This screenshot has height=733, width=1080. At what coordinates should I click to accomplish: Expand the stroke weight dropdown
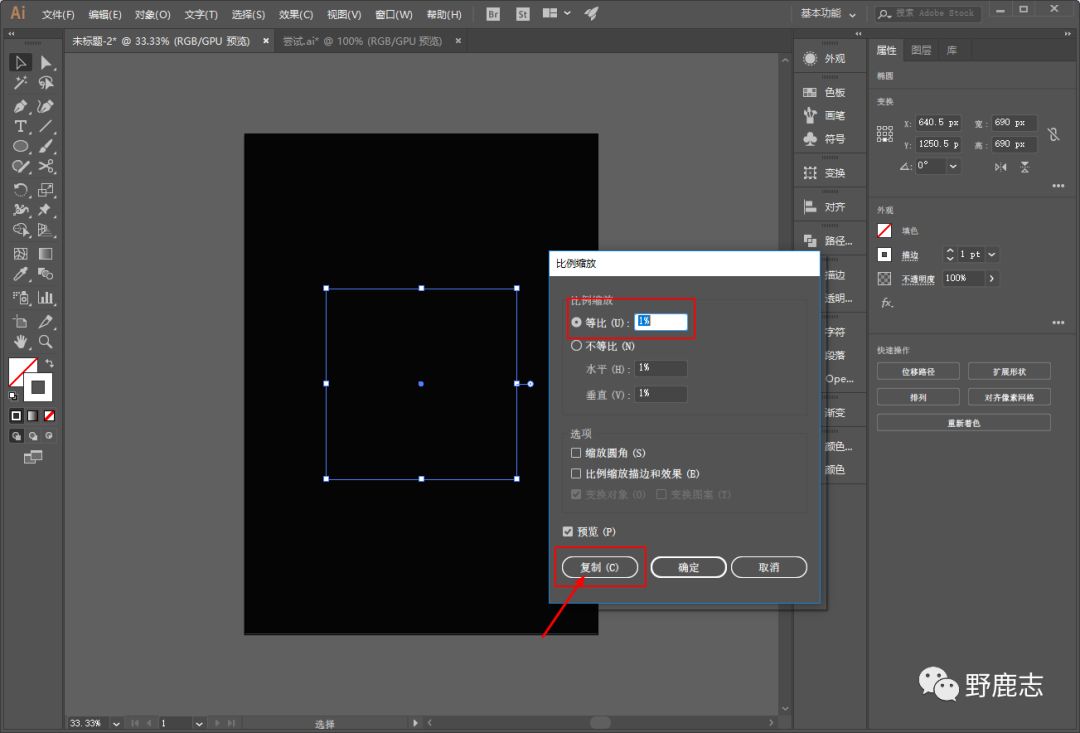coord(992,255)
